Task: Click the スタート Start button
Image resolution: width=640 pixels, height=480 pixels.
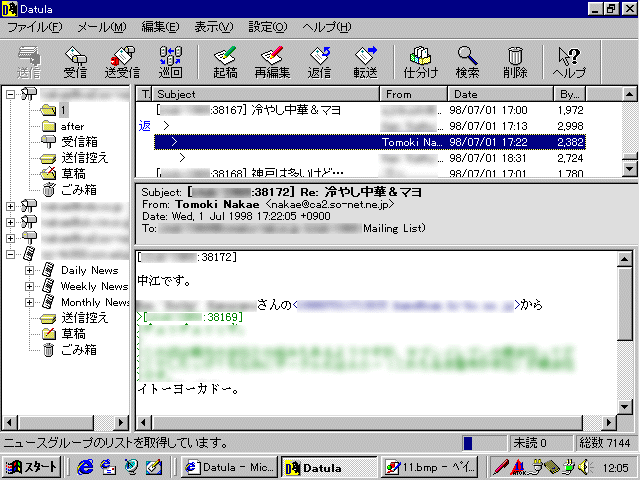Action: point(32,467)
